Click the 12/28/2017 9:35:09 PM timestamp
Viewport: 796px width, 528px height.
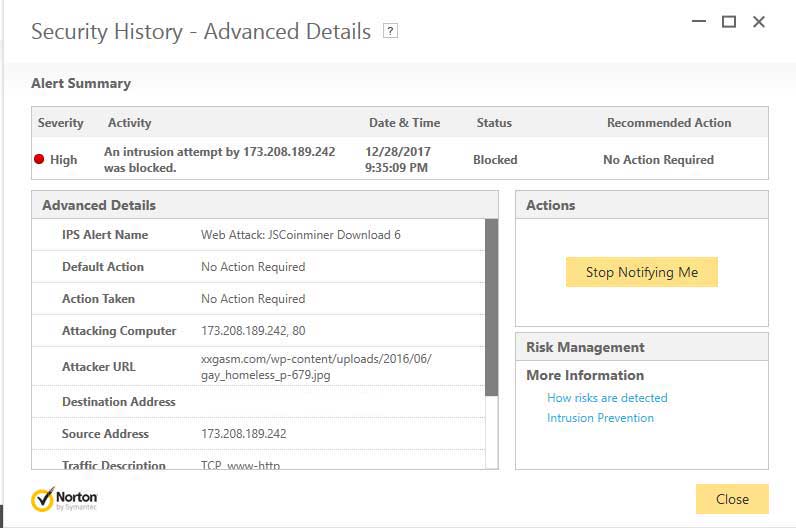coord(397,159)
